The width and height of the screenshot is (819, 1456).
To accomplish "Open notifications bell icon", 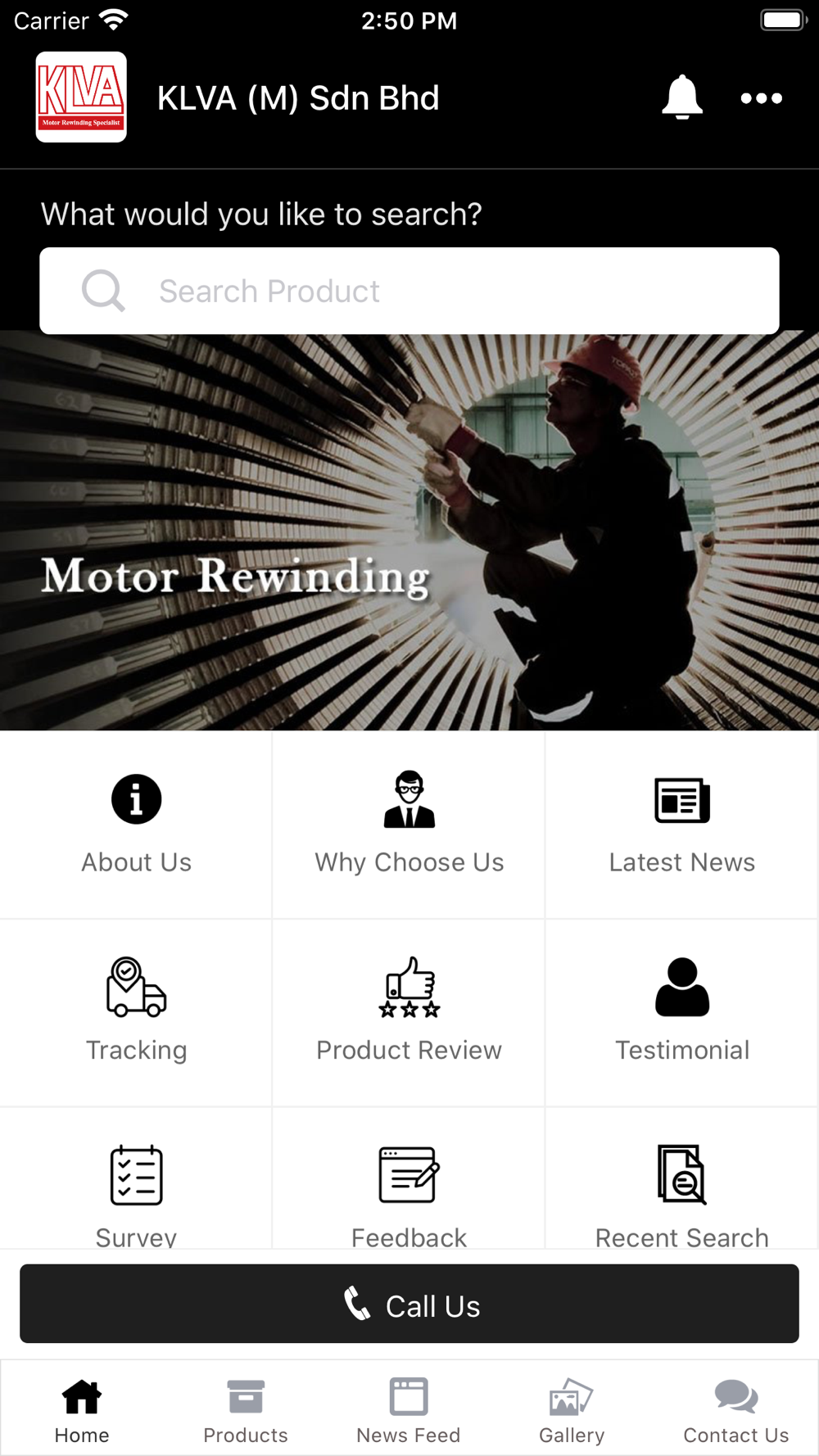I will pyautogui.click(x=681, y=97).
